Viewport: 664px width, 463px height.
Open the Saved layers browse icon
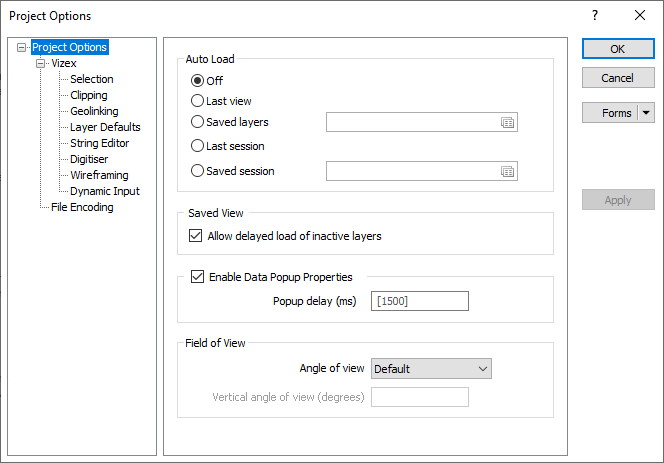pos(507,123)
